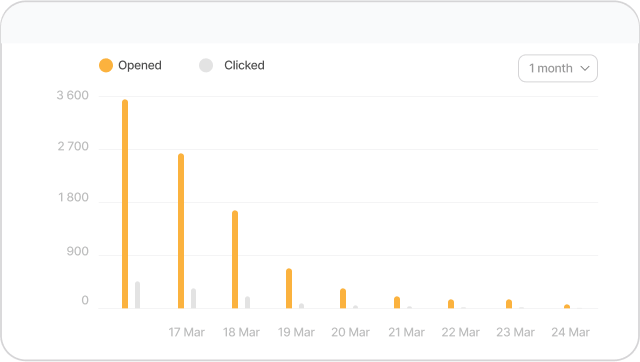Click the chevron arrow in period selector

pyautogui.click(x=585, y=68)
